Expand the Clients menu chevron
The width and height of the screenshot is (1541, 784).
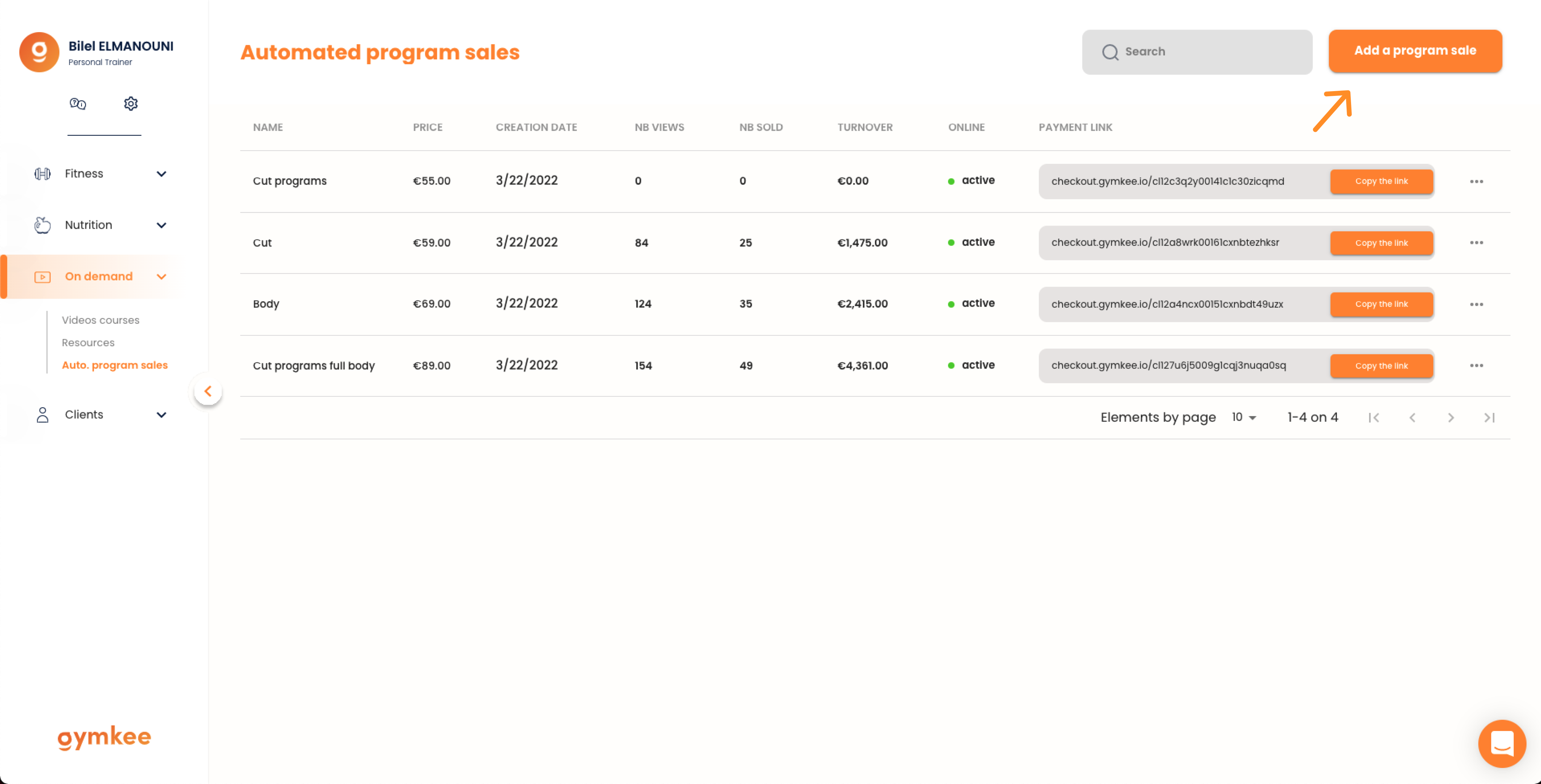161,414
